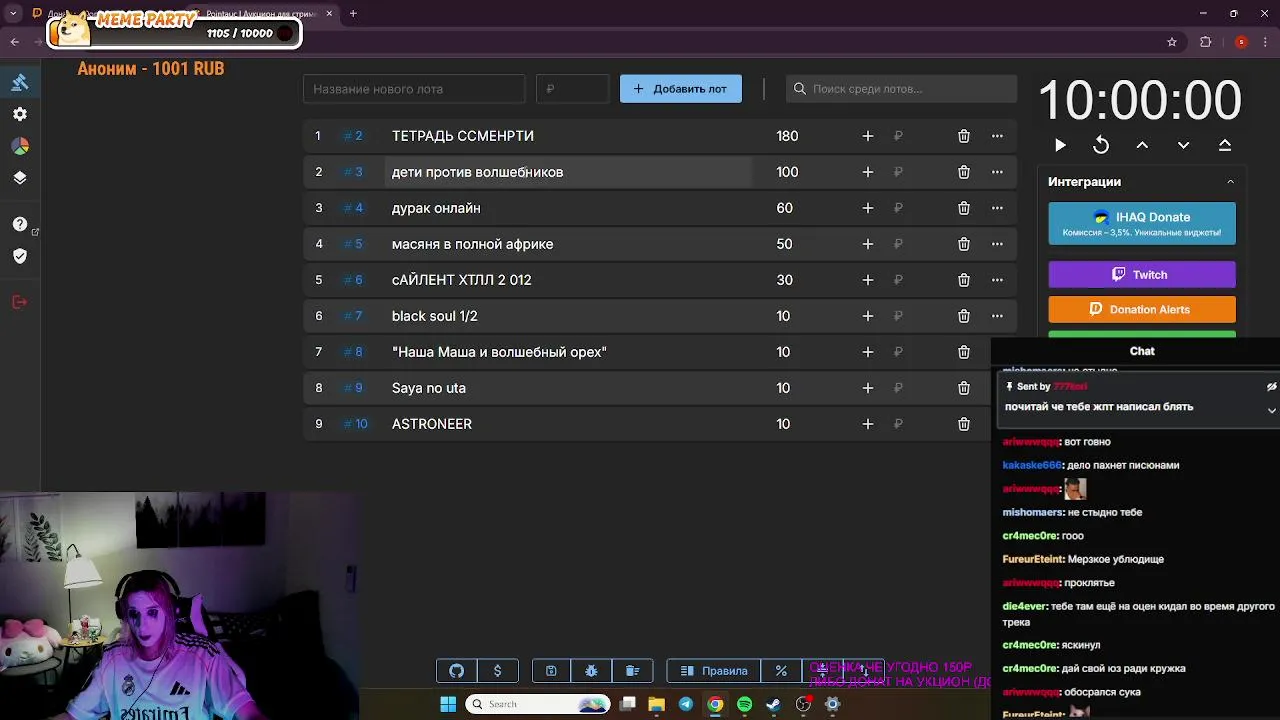Open the browser tab list dropdown arrow
This screenshot has width=1280, height=720.
coord(13,14)
